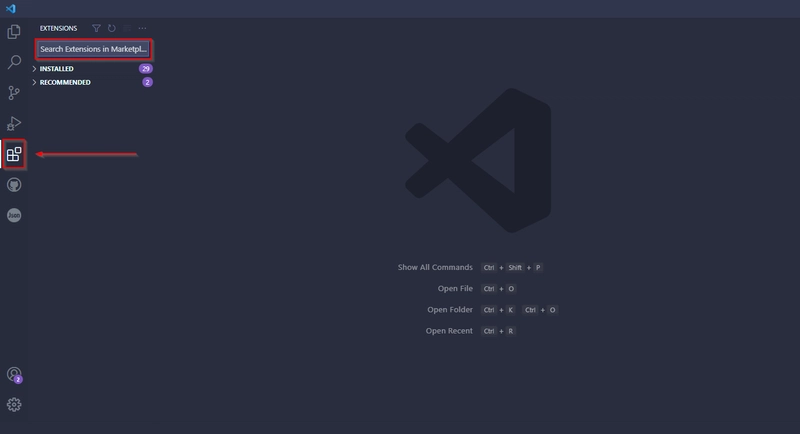Expand the INSTALLED section chevron
The height and width of the screenshot is (434, 800).
click(x=34, y=68)
